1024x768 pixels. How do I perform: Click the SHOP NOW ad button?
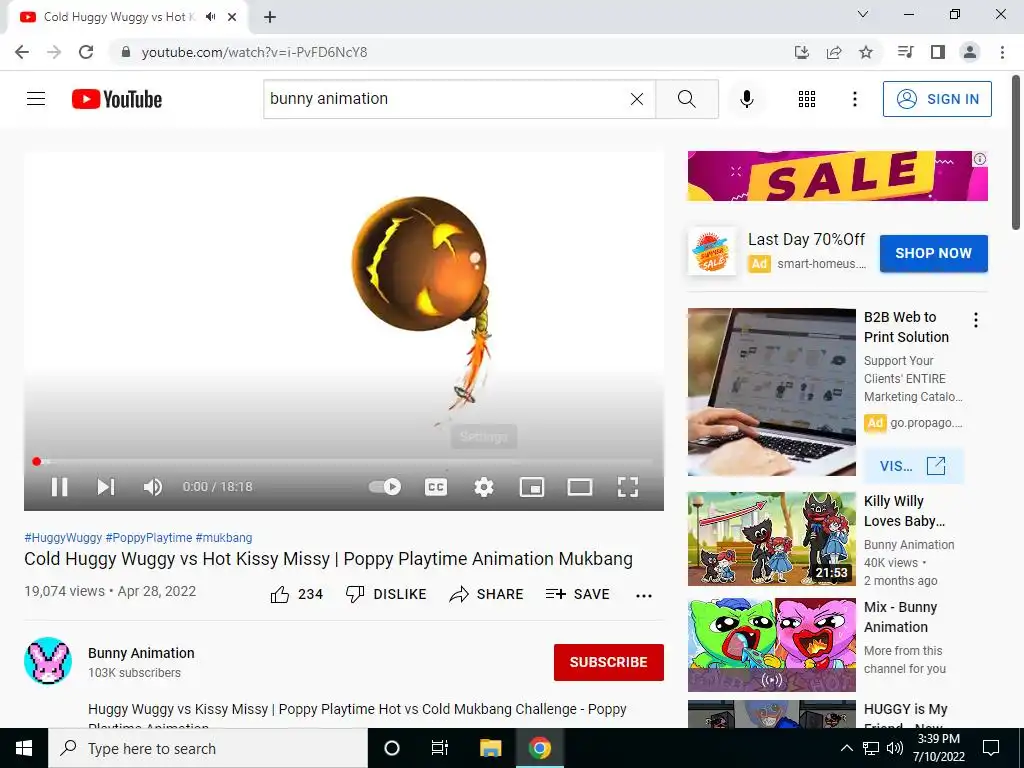pyautogui.click(x=933, y=253)
